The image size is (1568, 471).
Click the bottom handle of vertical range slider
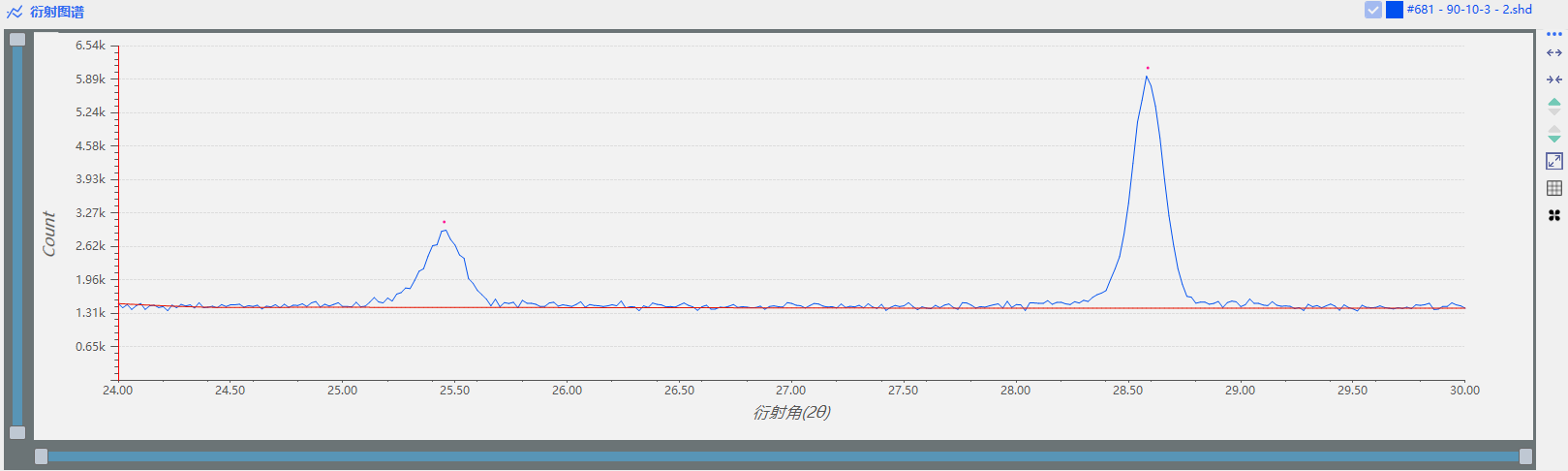tap(17, 432)
